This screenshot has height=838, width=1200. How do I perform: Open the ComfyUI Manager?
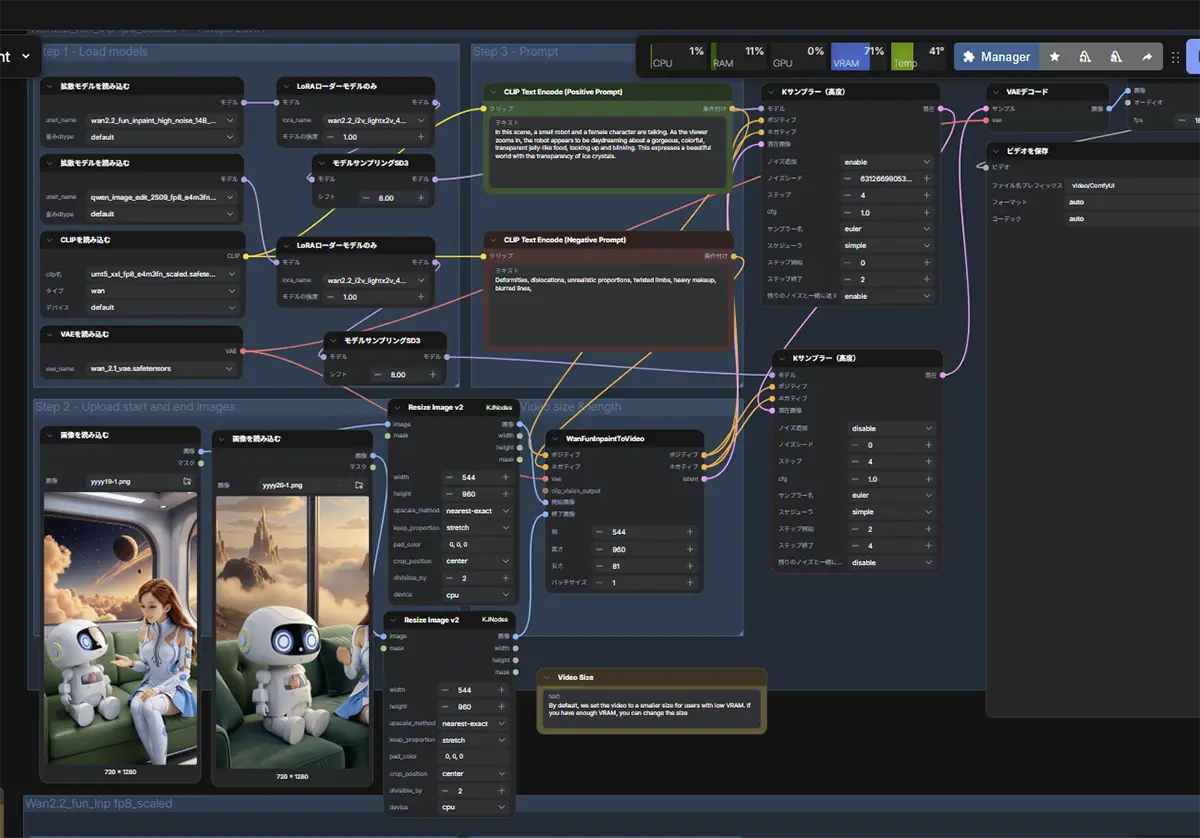(x=996, y=57)
